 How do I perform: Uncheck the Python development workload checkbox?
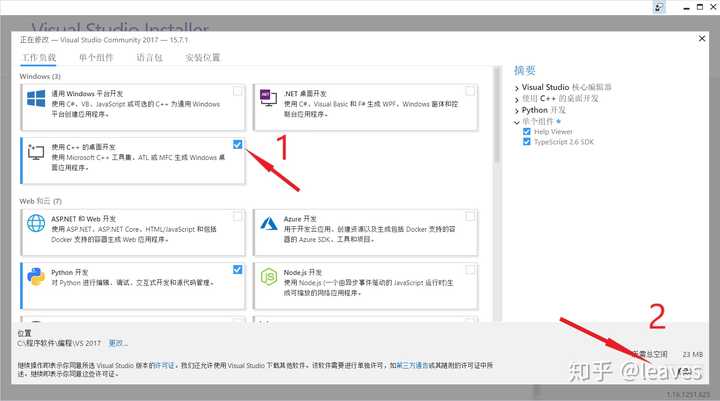[x=237, y=270]
